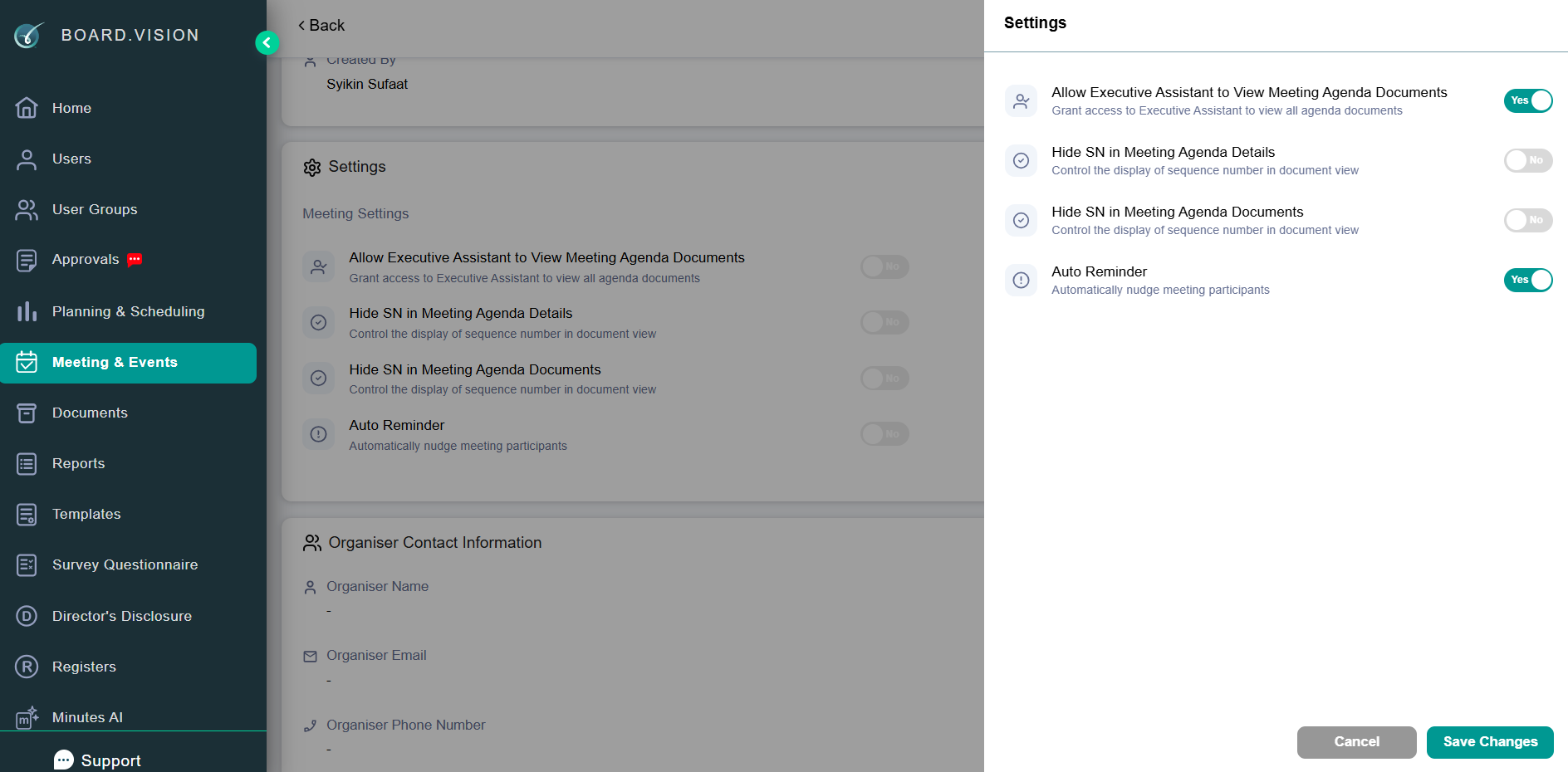This screenshot has height=772, width=1568.
Task: Click the Organiser Contact Information people icon
Action: pyautogui.click(x=312, y=543)
